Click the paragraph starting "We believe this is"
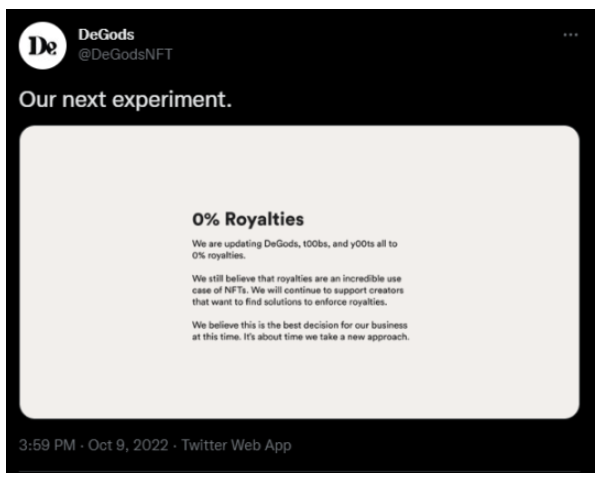Image resolution: width=606 pixels, height=478 pixels. tap(300, 331)
